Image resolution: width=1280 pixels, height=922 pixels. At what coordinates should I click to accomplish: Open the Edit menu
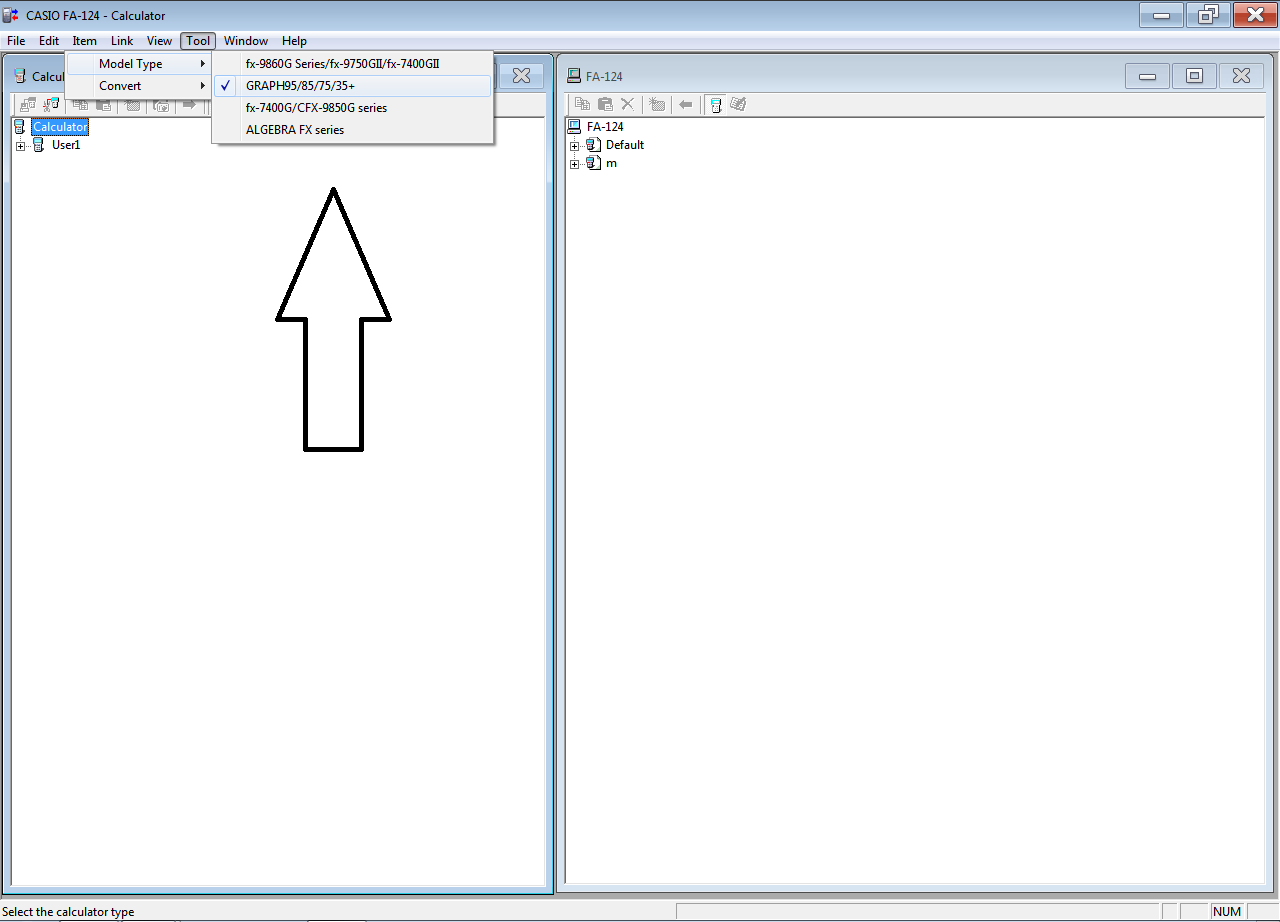click(49, 41)
